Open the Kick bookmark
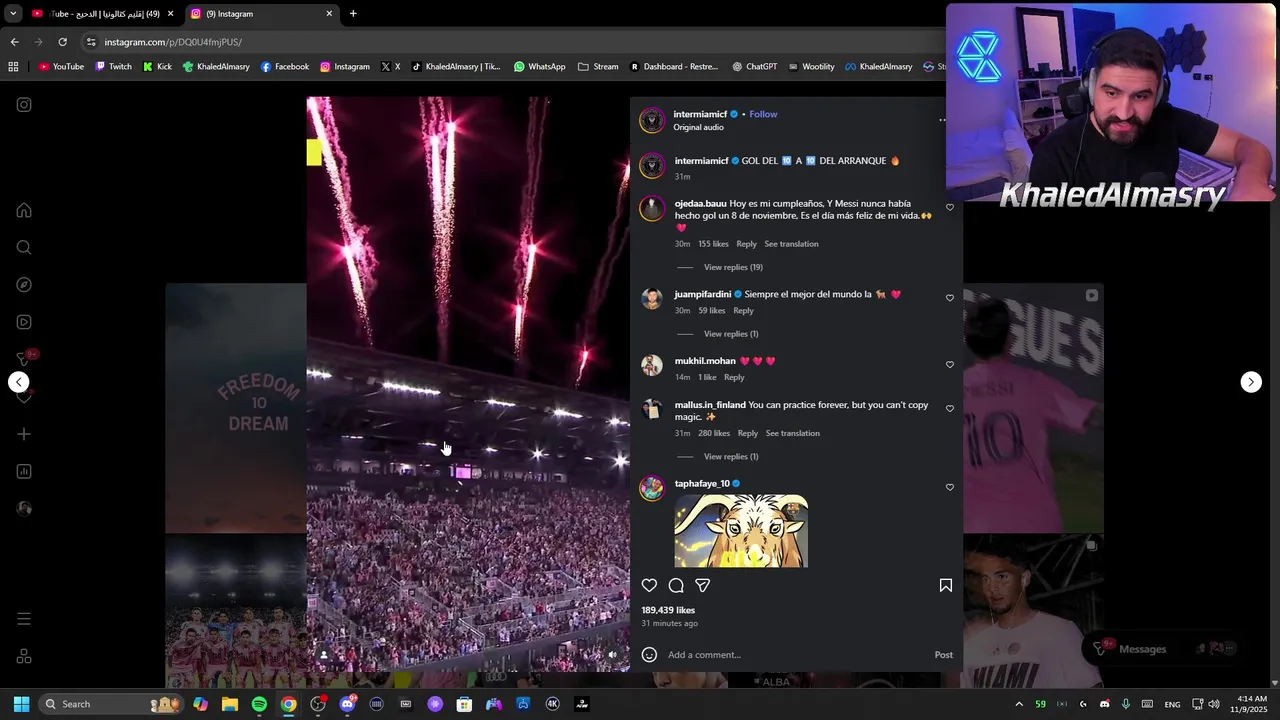Viewport: 1280px width, 720px height. pyautogui.click(x=157, y=67)
